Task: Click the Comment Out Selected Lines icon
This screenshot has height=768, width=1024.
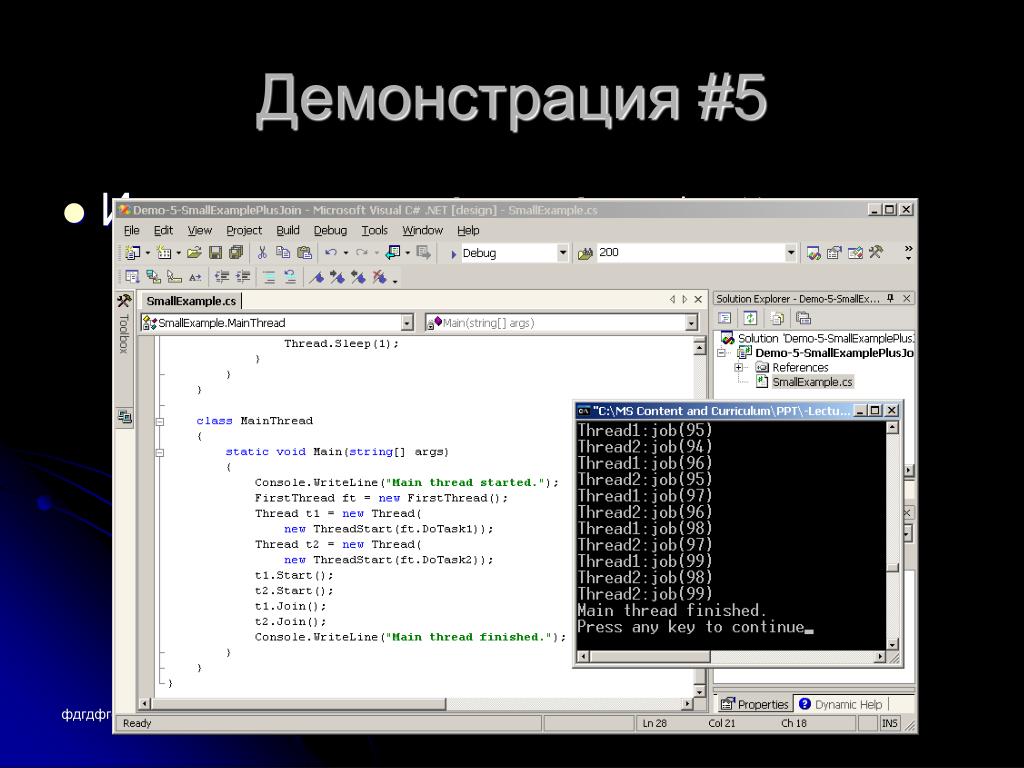Action: [269, 277]
